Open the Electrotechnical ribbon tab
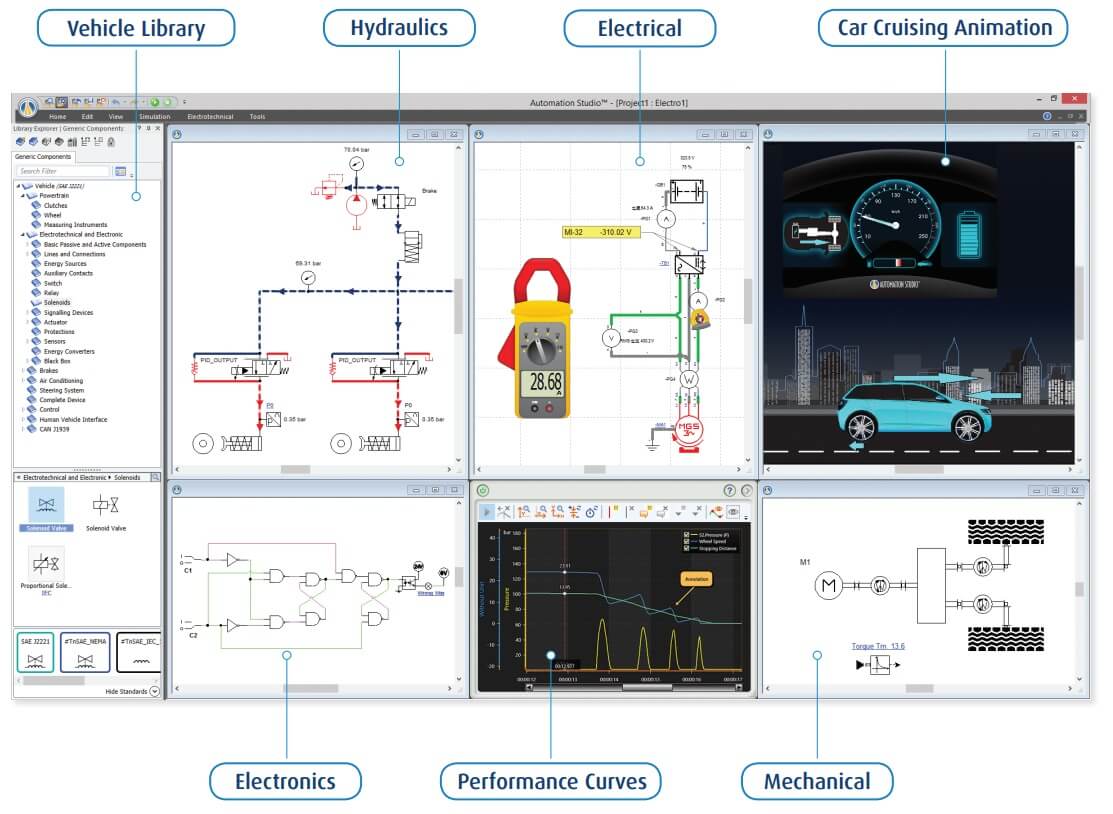The height and width of the screenshot is (814, 1113). click(210, 116)
